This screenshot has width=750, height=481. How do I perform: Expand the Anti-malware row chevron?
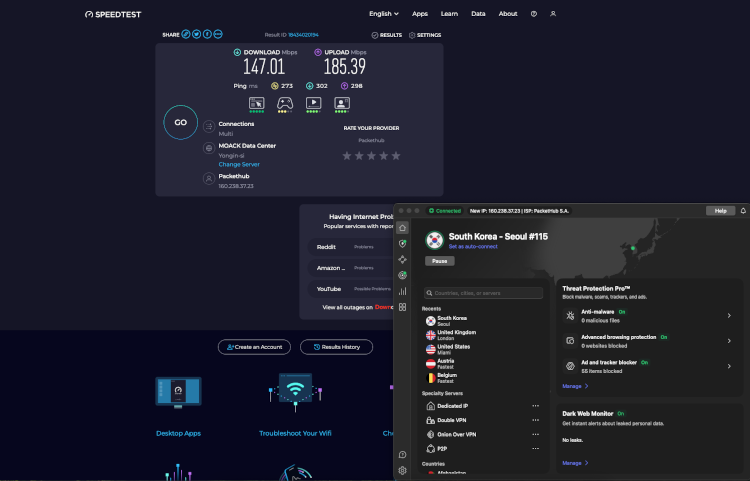click(x=729, y=316)
